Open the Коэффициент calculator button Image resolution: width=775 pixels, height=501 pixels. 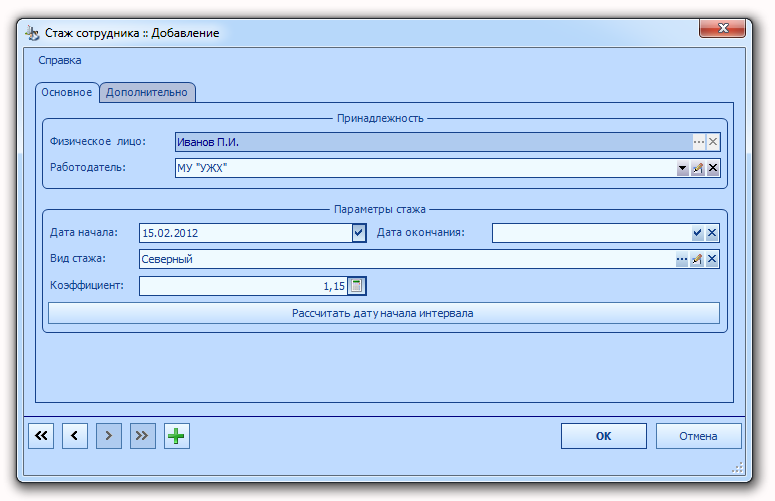click(x=356, y=286)
